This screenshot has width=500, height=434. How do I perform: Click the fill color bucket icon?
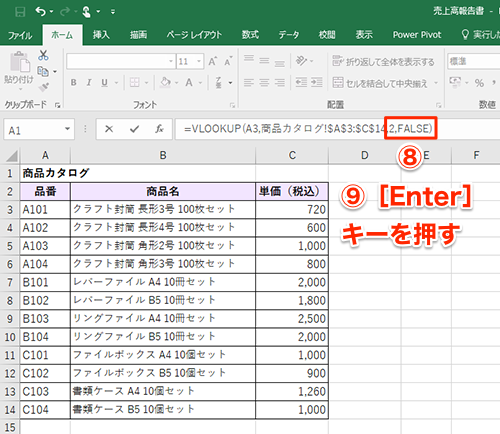pyautogui.click(x=166, y=82)
